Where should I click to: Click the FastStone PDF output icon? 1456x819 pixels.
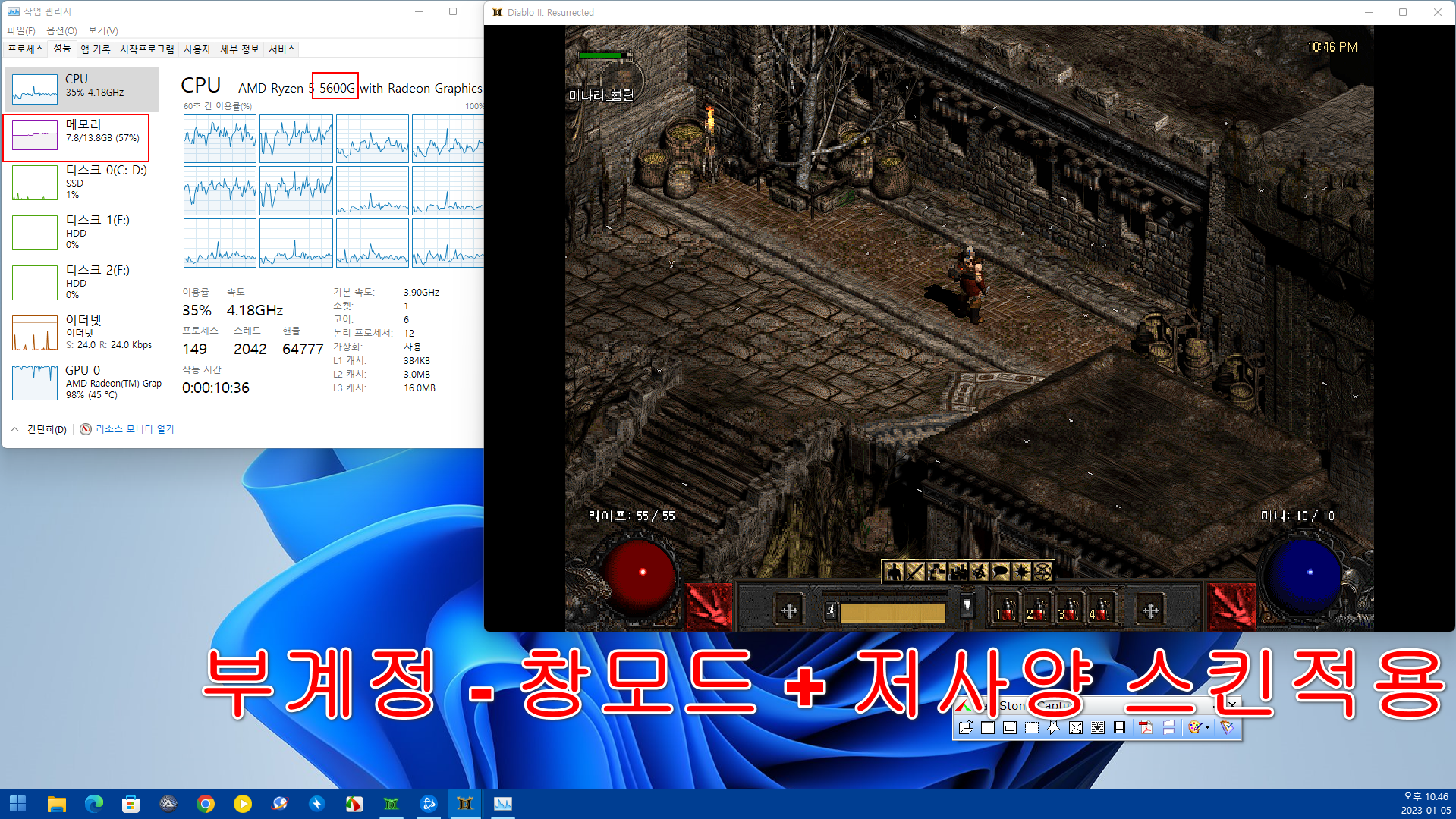click(x=1146, y=728)
